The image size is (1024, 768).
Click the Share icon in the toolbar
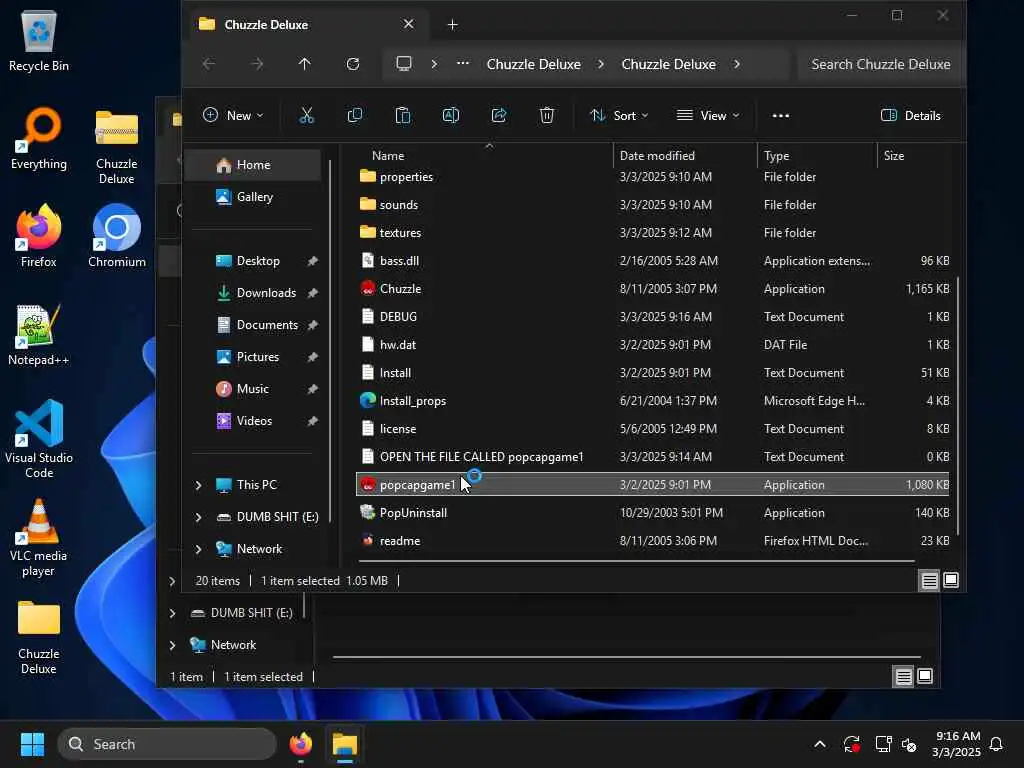tap(499, 116)
